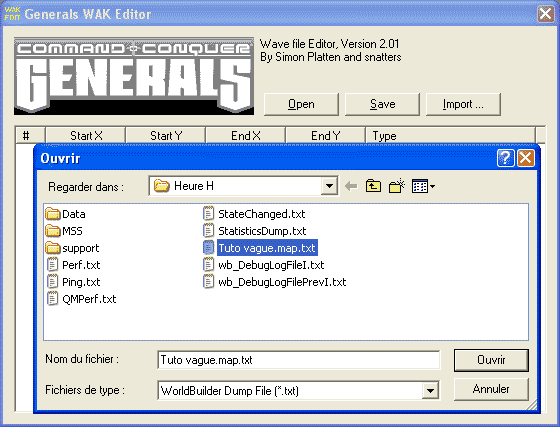
Task: Select the Data folder
Action: [x=65, y=214]
